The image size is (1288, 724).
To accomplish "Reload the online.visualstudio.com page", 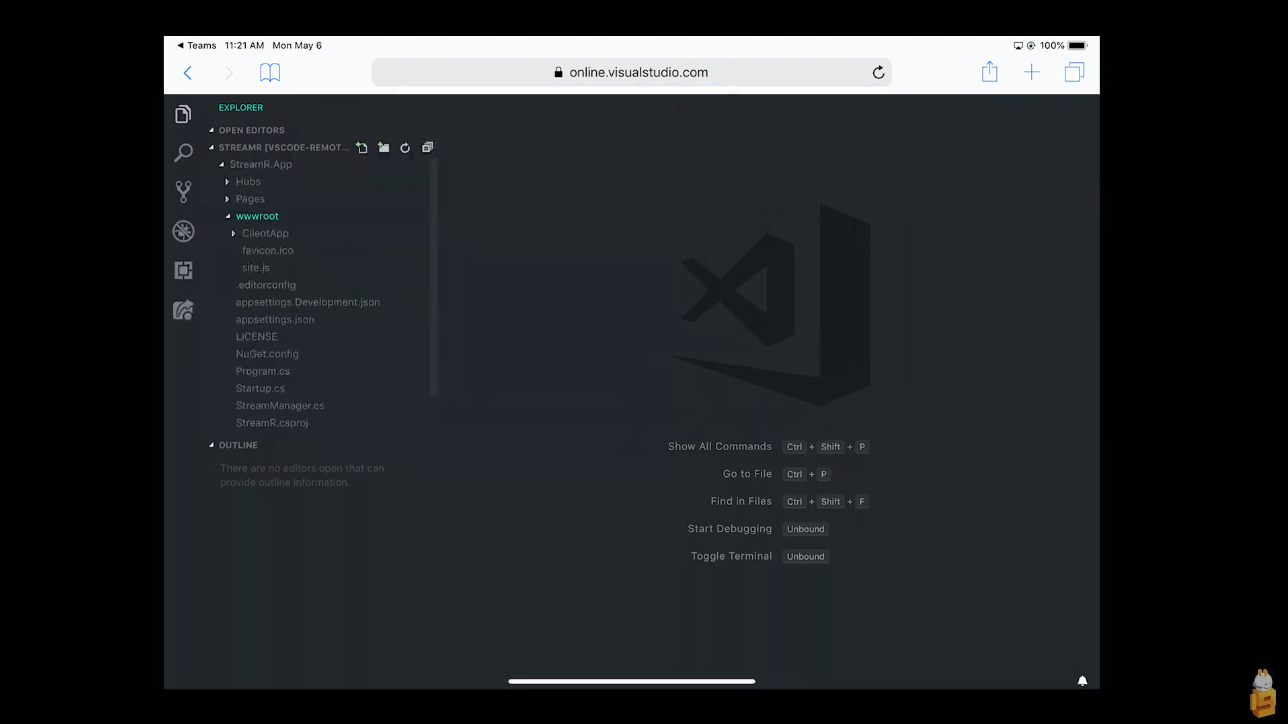I will pos(878,72).
